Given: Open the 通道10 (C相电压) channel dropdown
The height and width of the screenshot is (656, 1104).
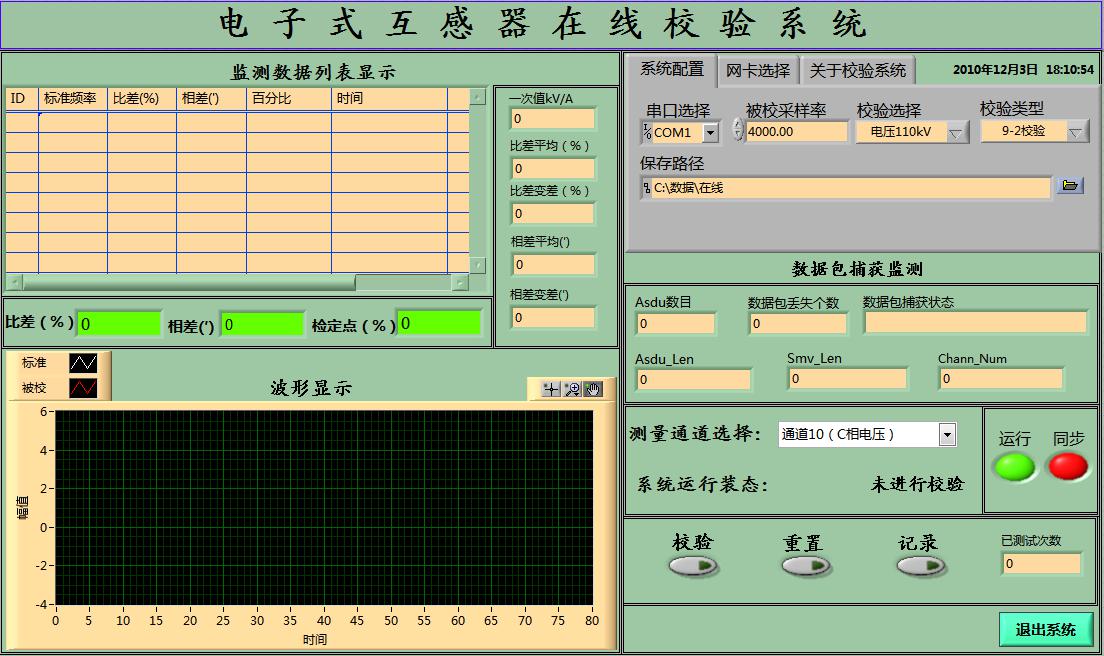Looking at the screenshot, I should [947, 435].
